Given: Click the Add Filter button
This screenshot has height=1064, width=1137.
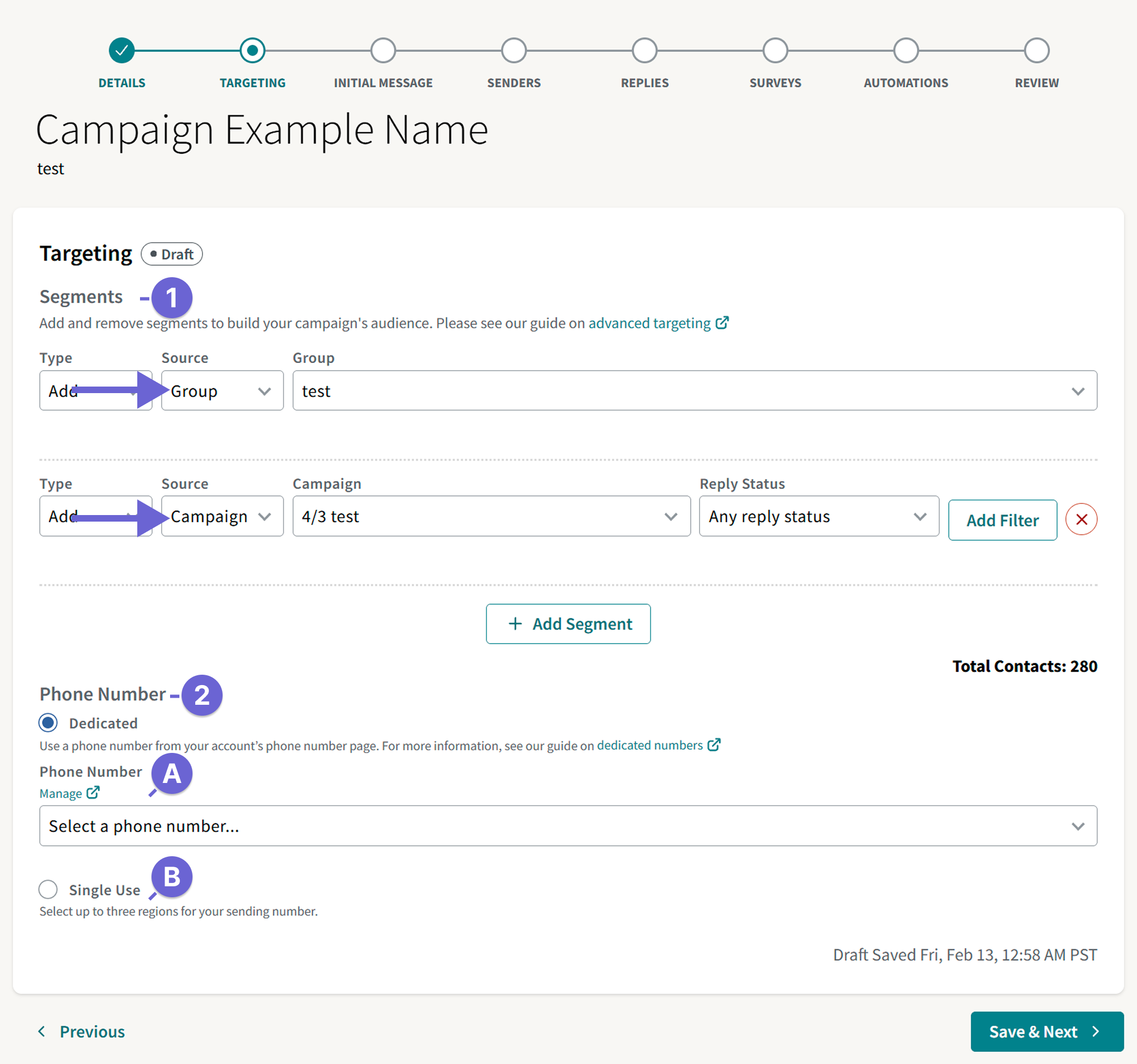Looking at the screenshot, I should click(x=1002, y=519).
